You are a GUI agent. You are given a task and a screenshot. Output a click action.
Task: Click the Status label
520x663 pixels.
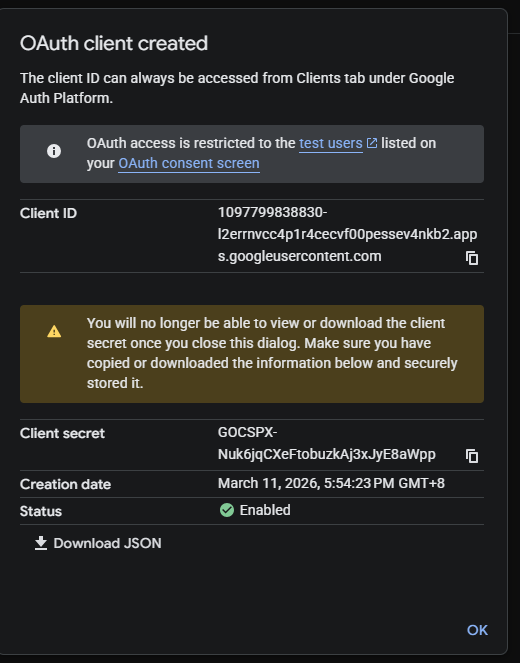tap(41, 511)
